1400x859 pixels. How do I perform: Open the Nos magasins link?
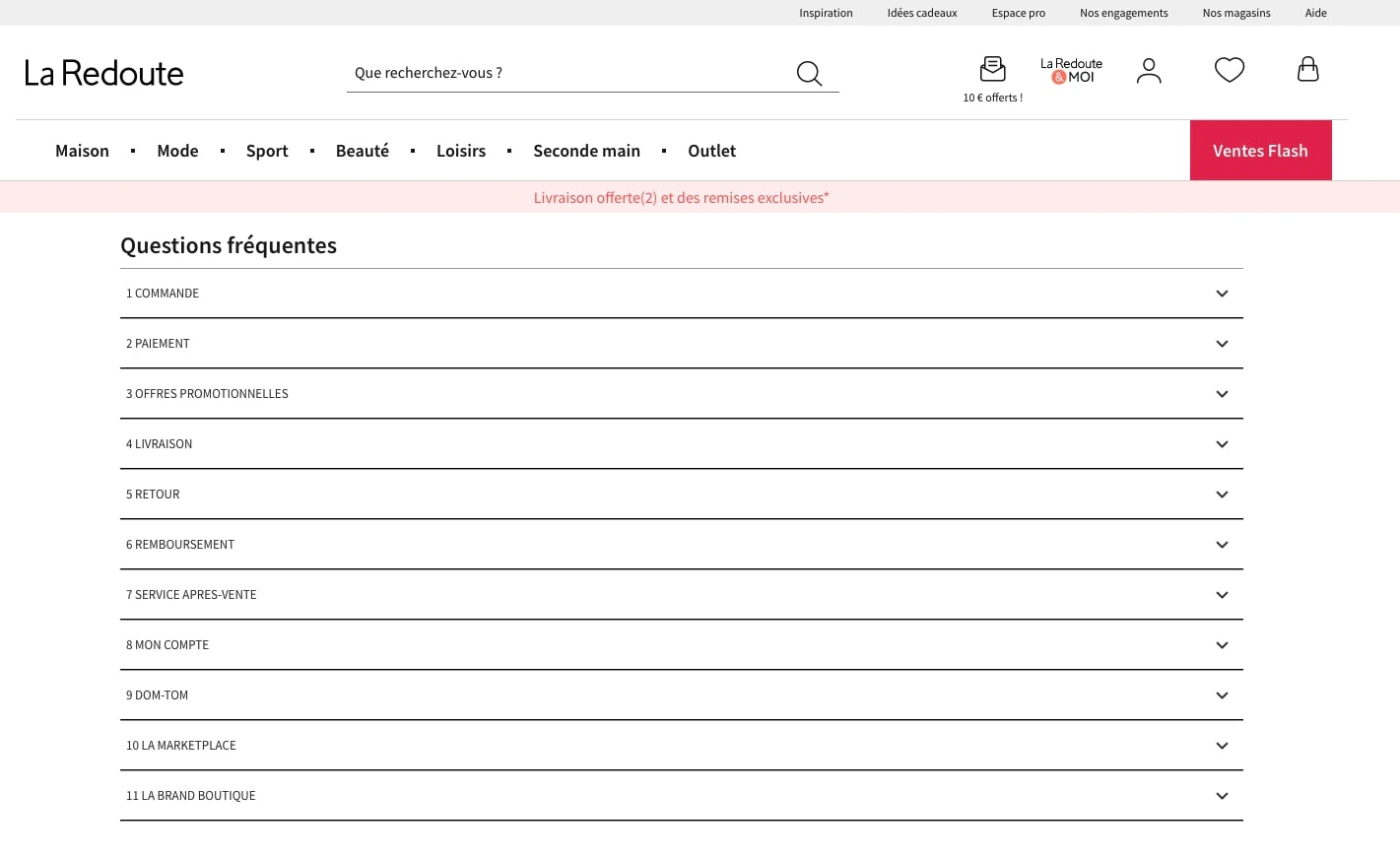(x=1235, y=13)
